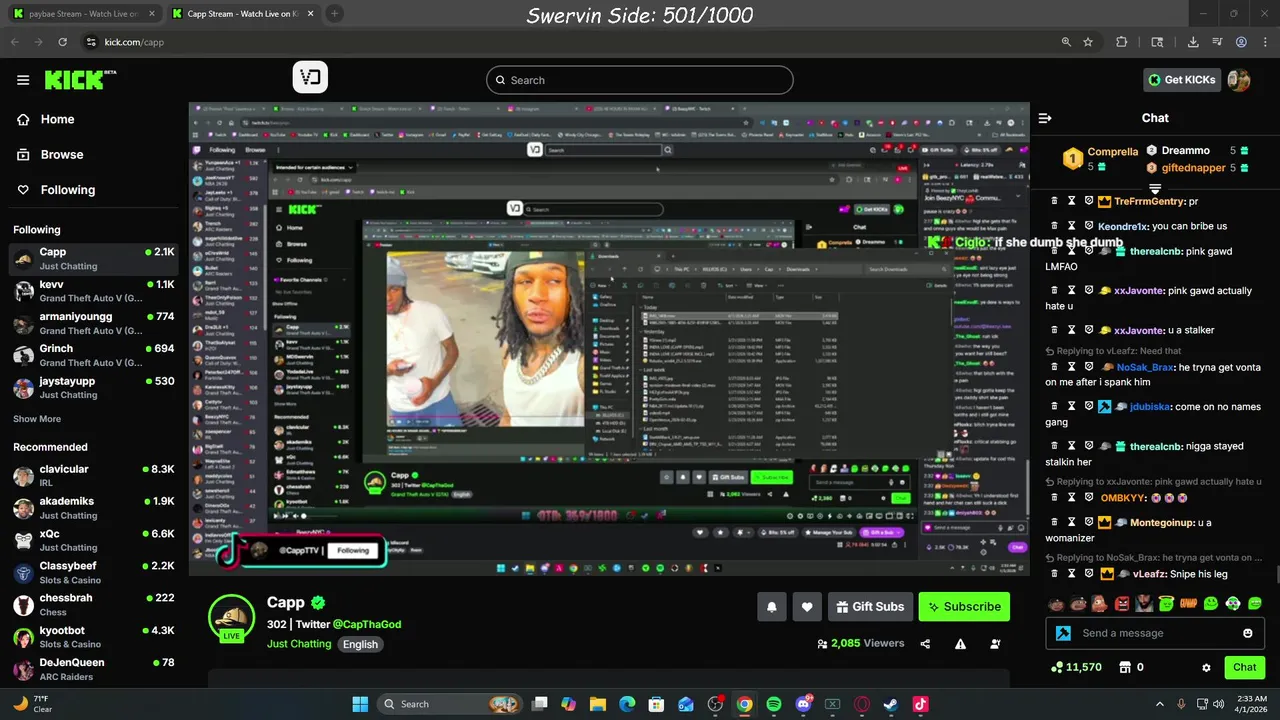Viewport: 1280px width, 720px height.
Task: Click the green Chat send button
Action: tap(1244, 667)
